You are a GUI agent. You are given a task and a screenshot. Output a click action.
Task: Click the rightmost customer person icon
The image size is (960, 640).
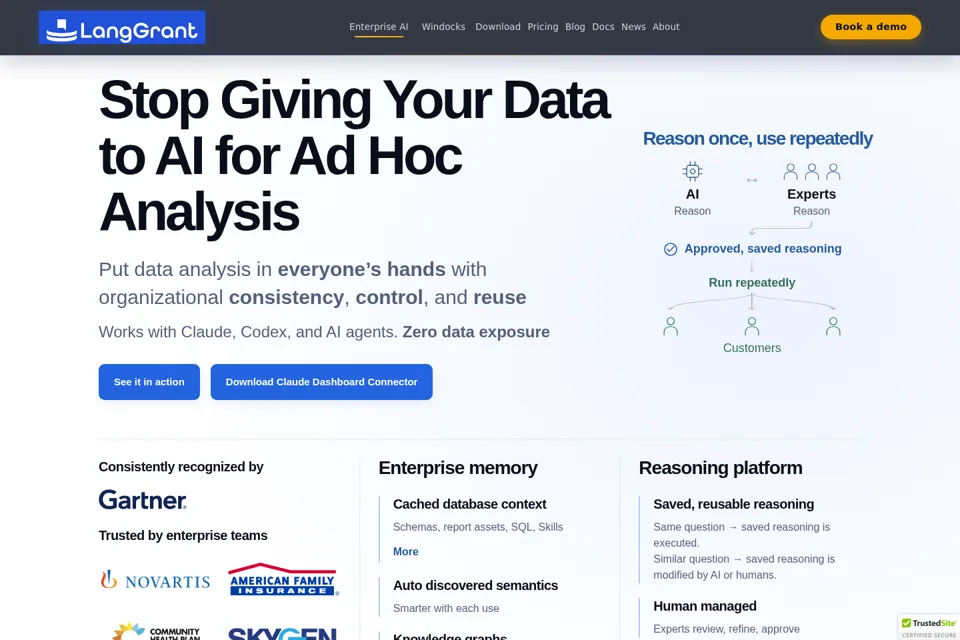click(x=833, y=326)
